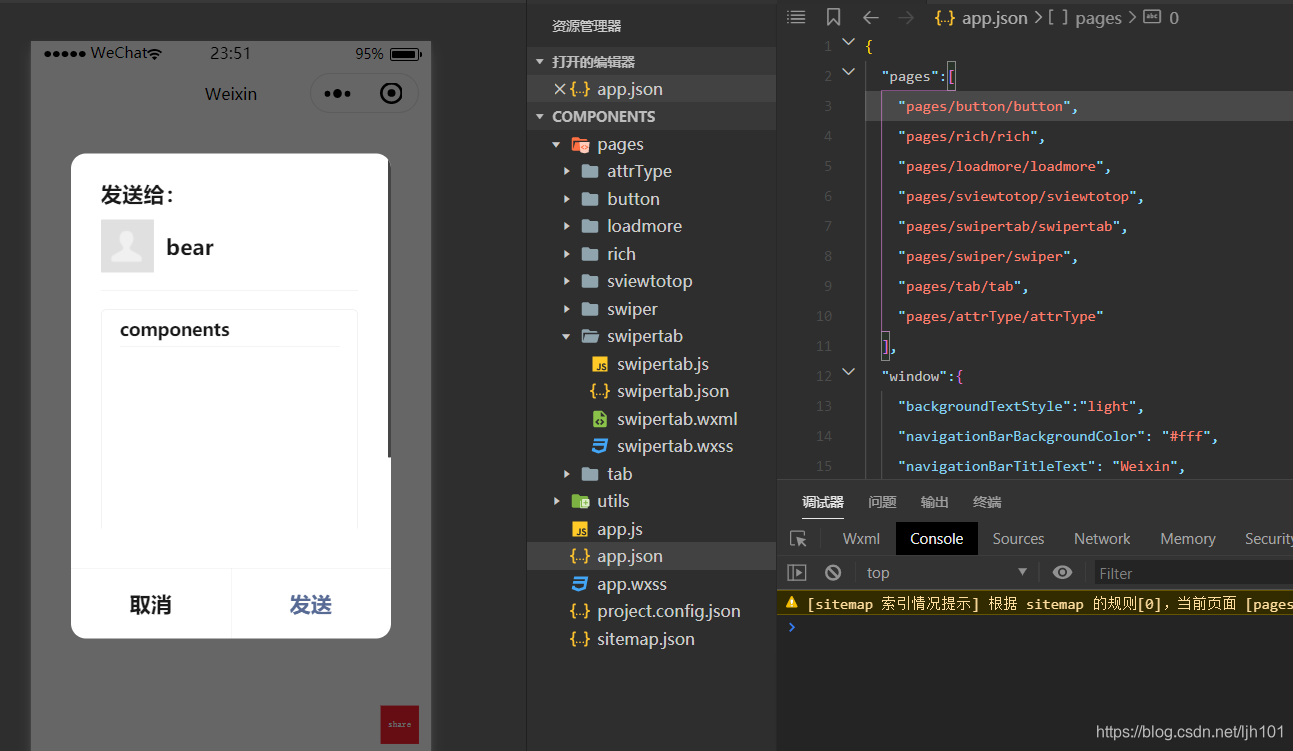Confirm sending with 发送 button
This screenshot has height=751, width=1293.
point(311,604)
